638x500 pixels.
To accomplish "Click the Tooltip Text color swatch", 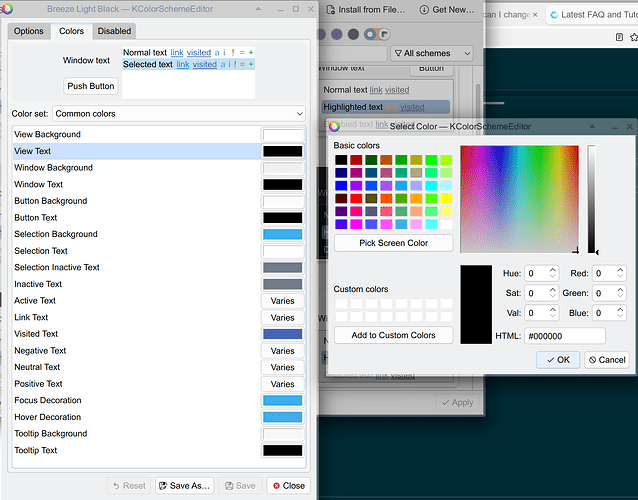I will coord(282,450).
